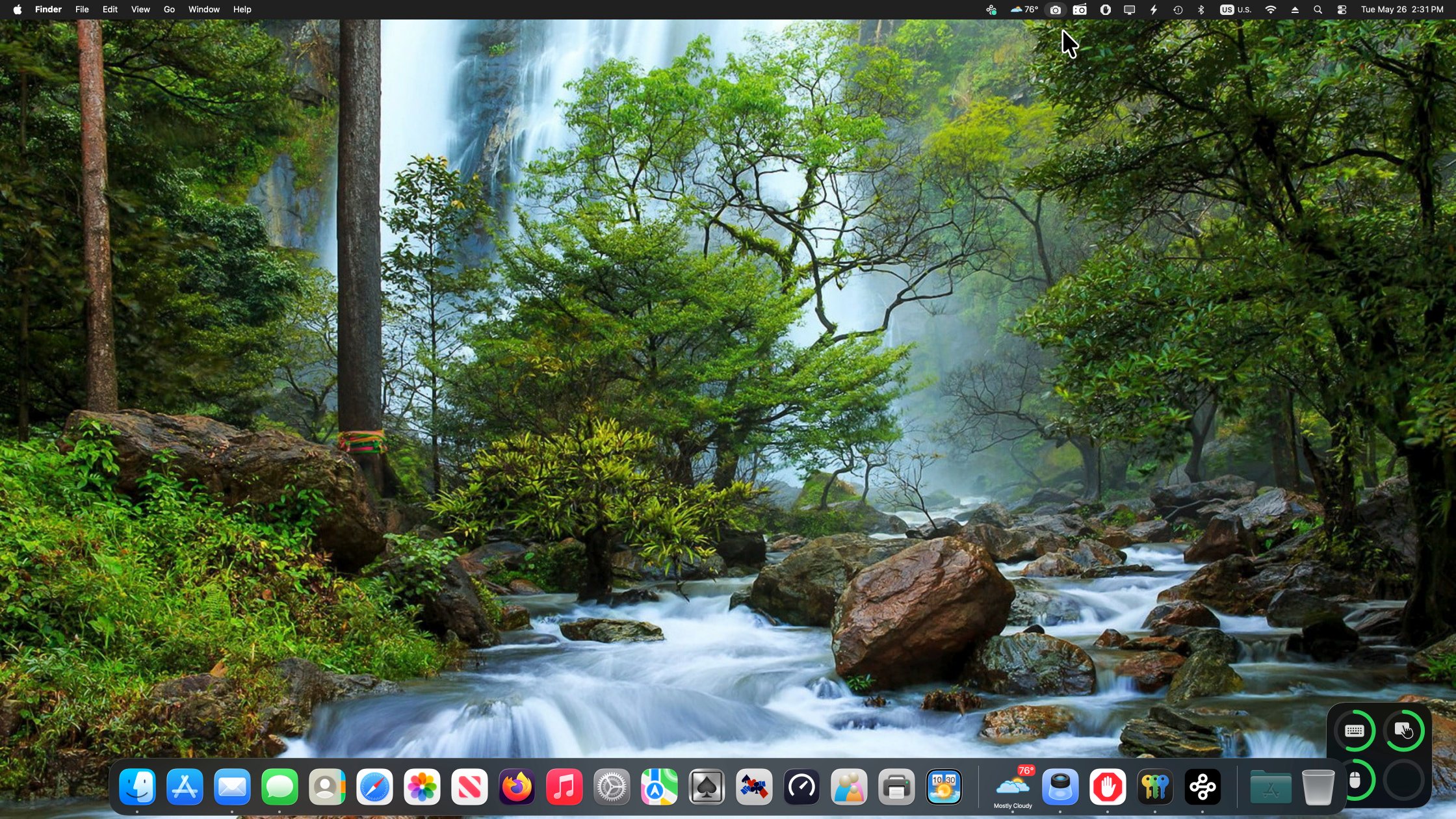Open the Help menu

242,10
